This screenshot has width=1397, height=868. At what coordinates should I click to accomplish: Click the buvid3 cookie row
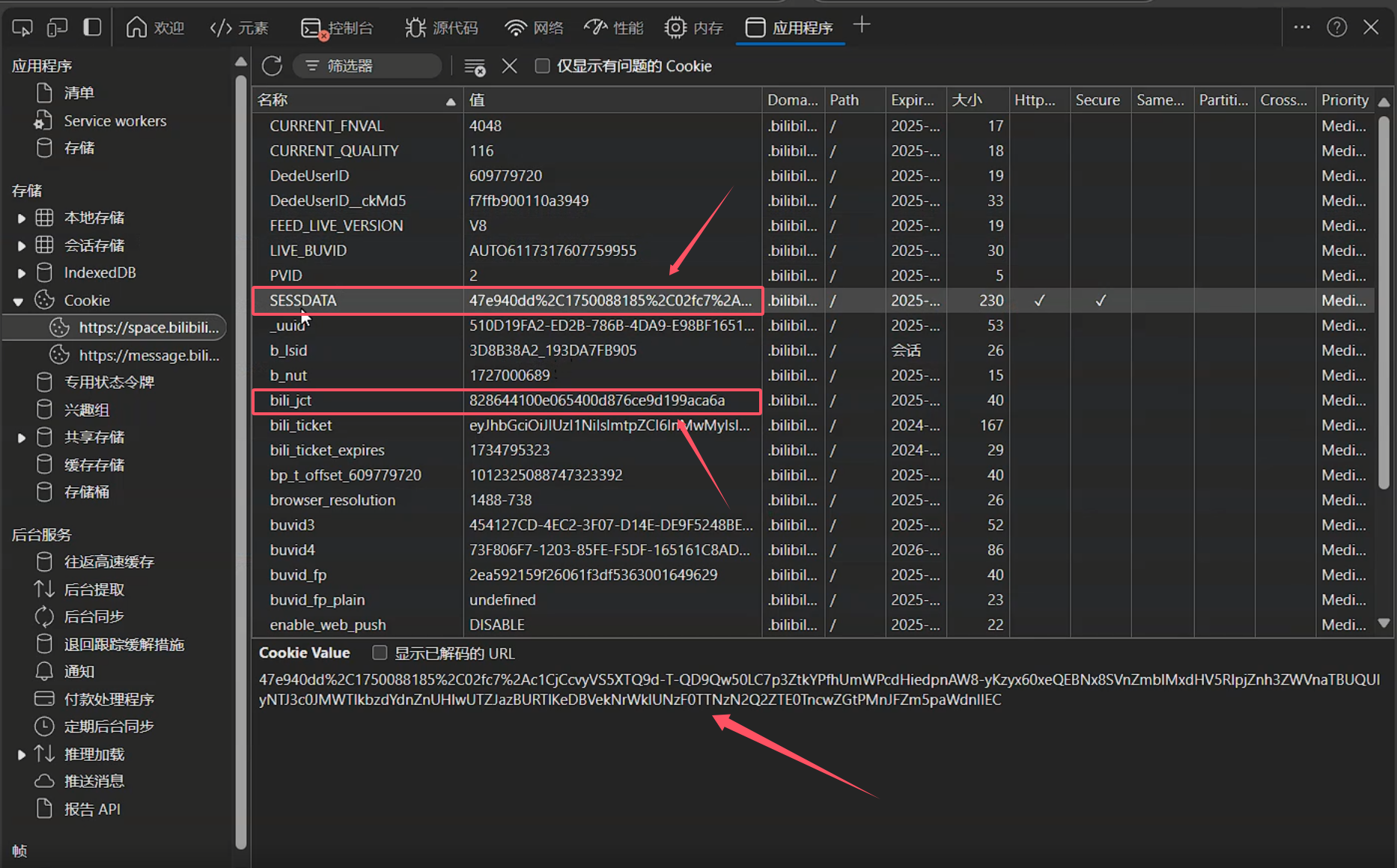coord(813,525)
